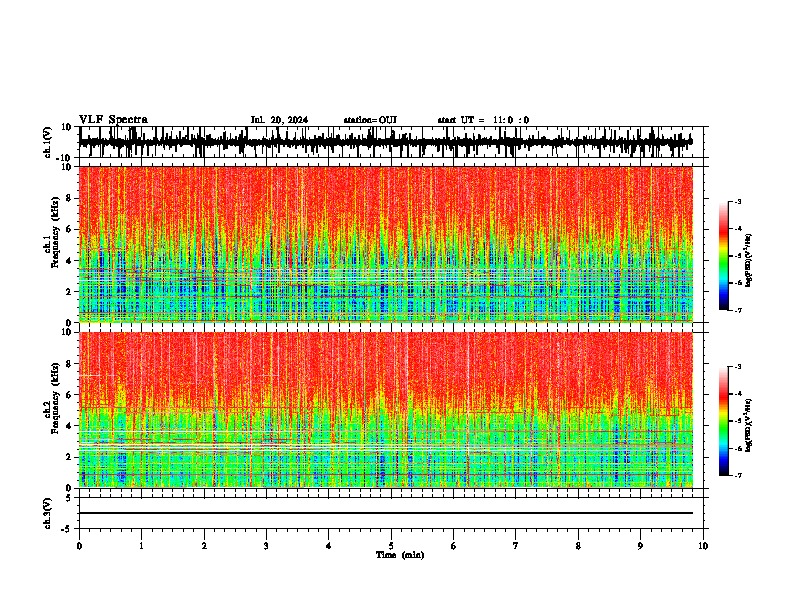Click time axis tick label "1"
792x612 pixels.
pos(141,546)
